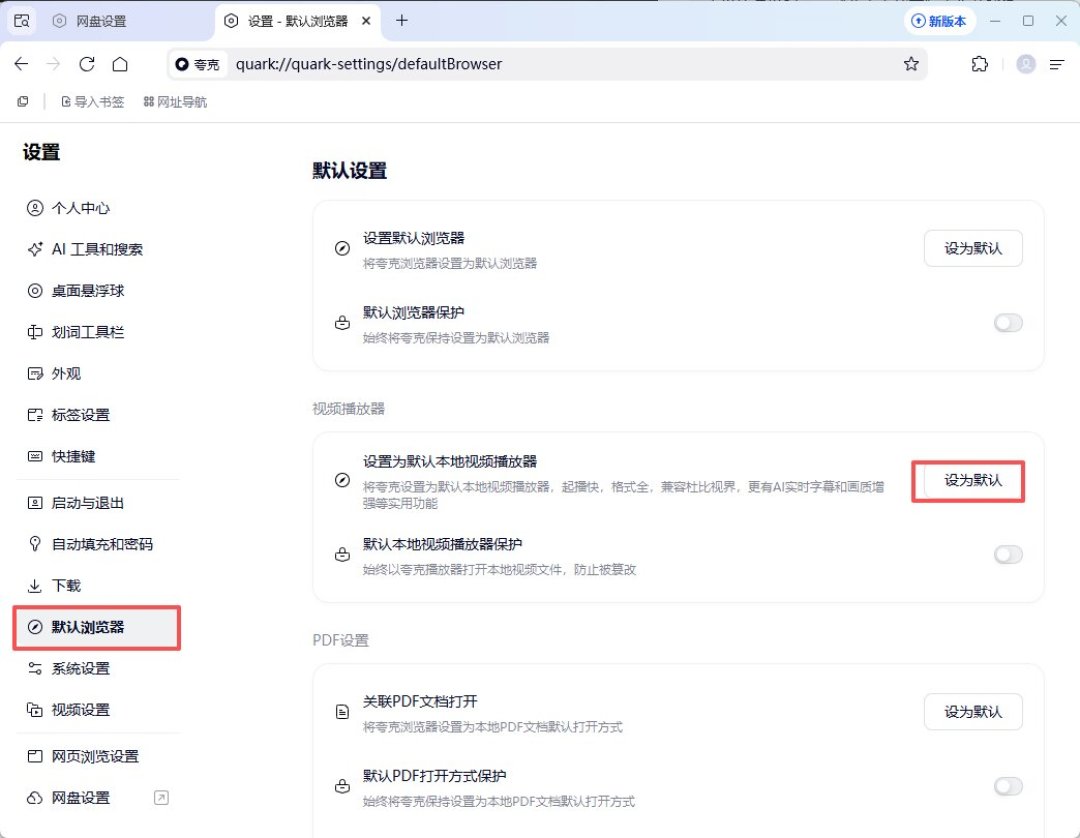The width and height of the screenshot is (1080, 838).
Task: Click lock icon beside 默认本地视频播放器保护
Action: [342, 554]
